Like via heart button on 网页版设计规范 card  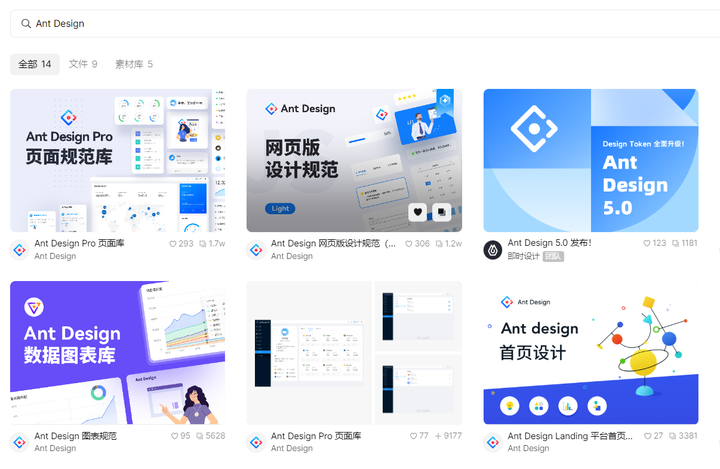[417, 212]
